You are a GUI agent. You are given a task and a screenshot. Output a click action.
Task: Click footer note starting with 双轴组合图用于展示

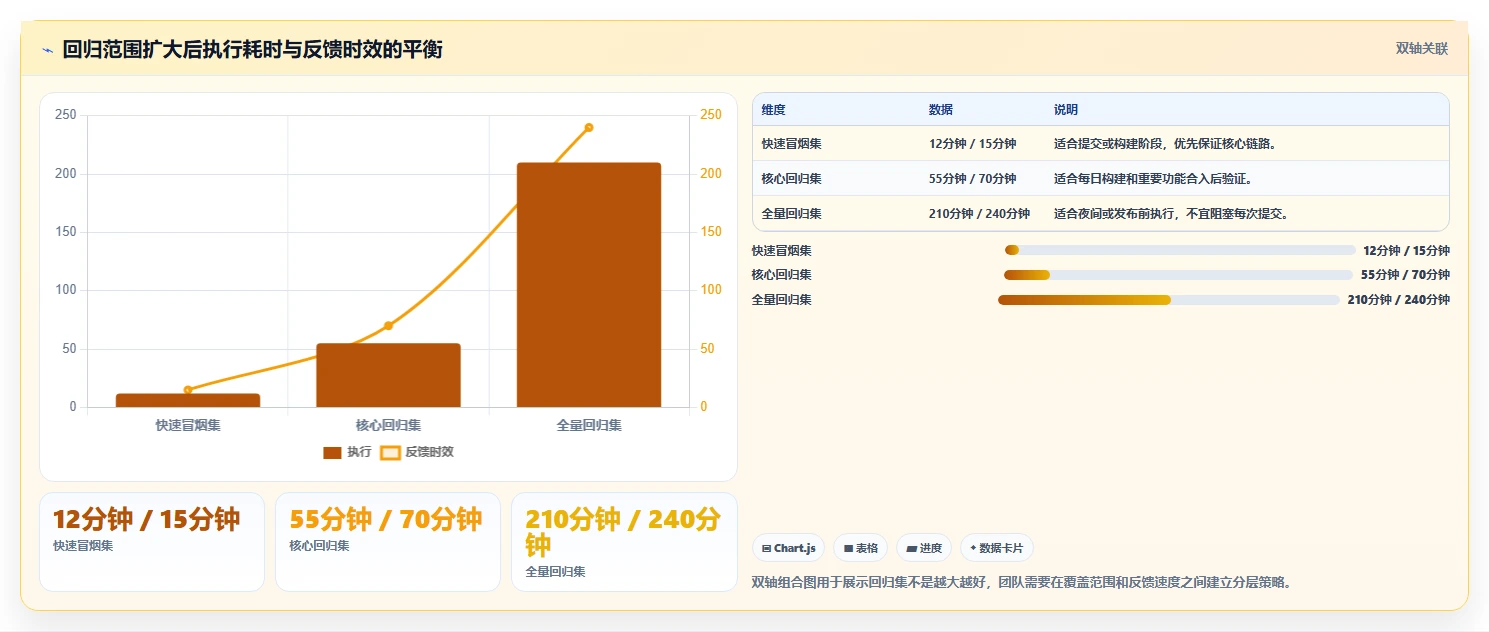(x=1021, y=582)
